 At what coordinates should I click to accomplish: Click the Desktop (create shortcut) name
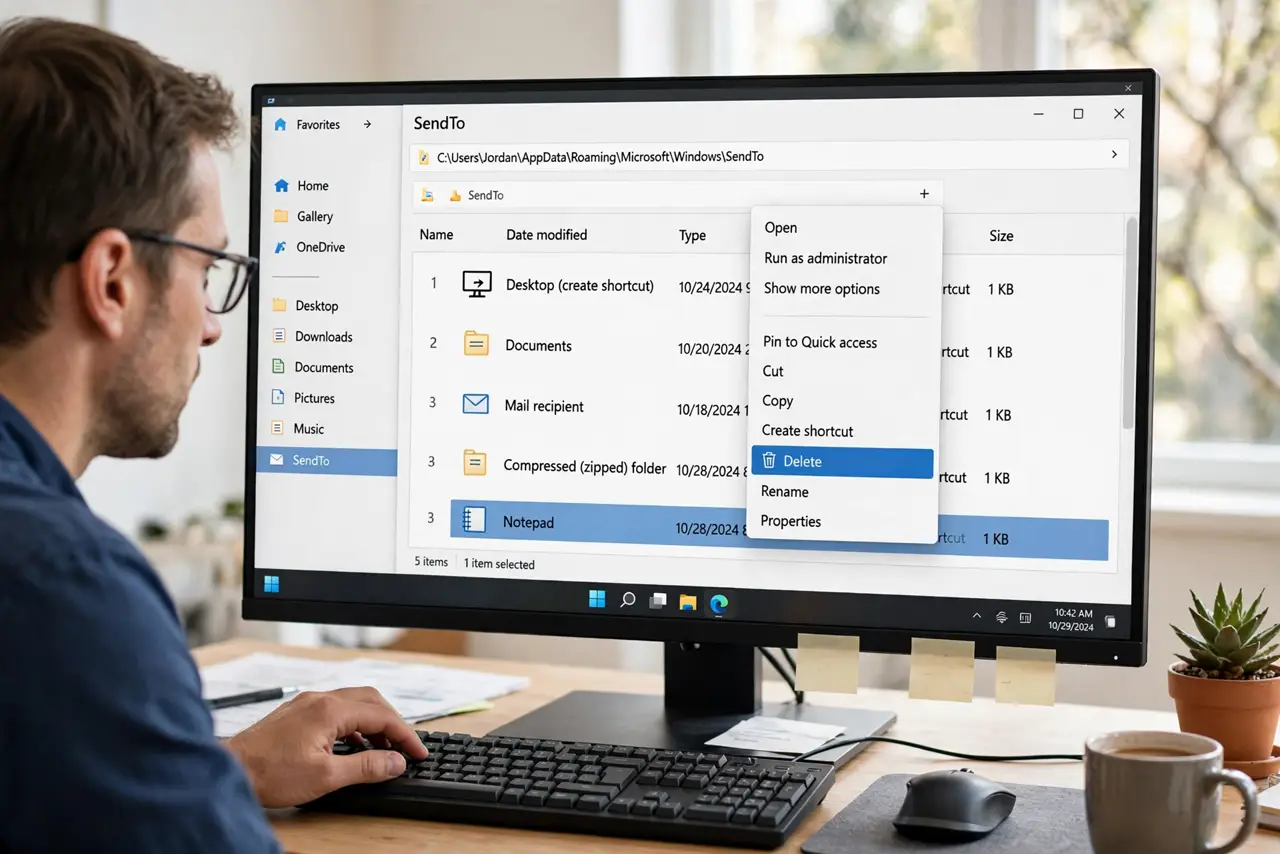[x=580, y=285]
